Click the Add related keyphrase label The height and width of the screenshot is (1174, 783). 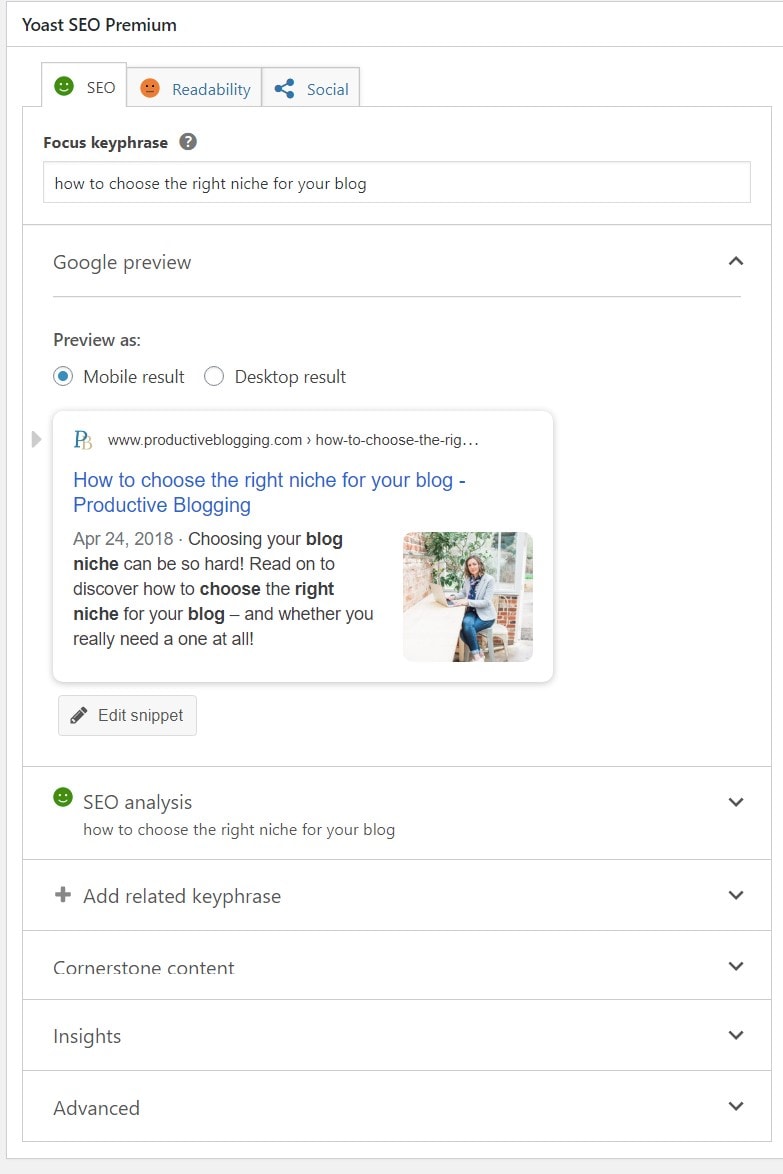click(182, 895)
